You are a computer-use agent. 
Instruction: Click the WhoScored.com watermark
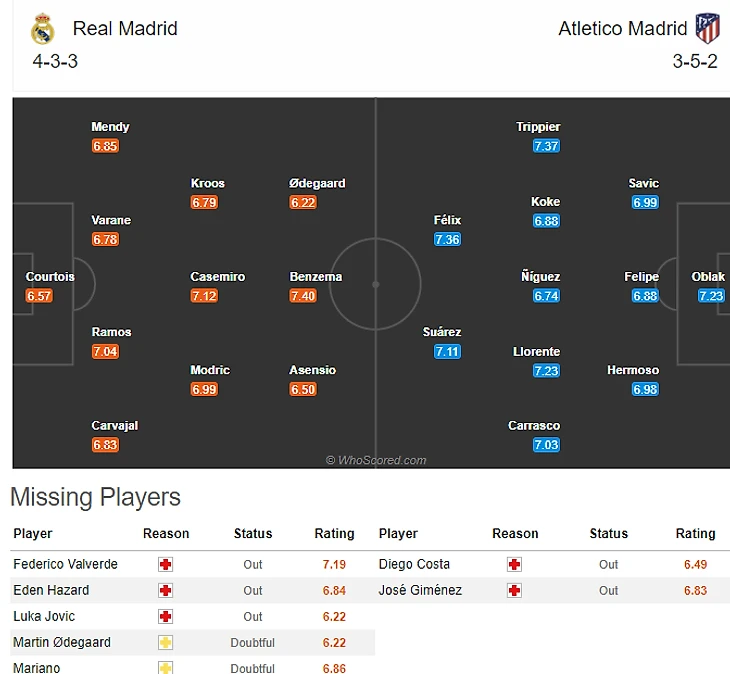pyautogui.click(x=376, y=460)
